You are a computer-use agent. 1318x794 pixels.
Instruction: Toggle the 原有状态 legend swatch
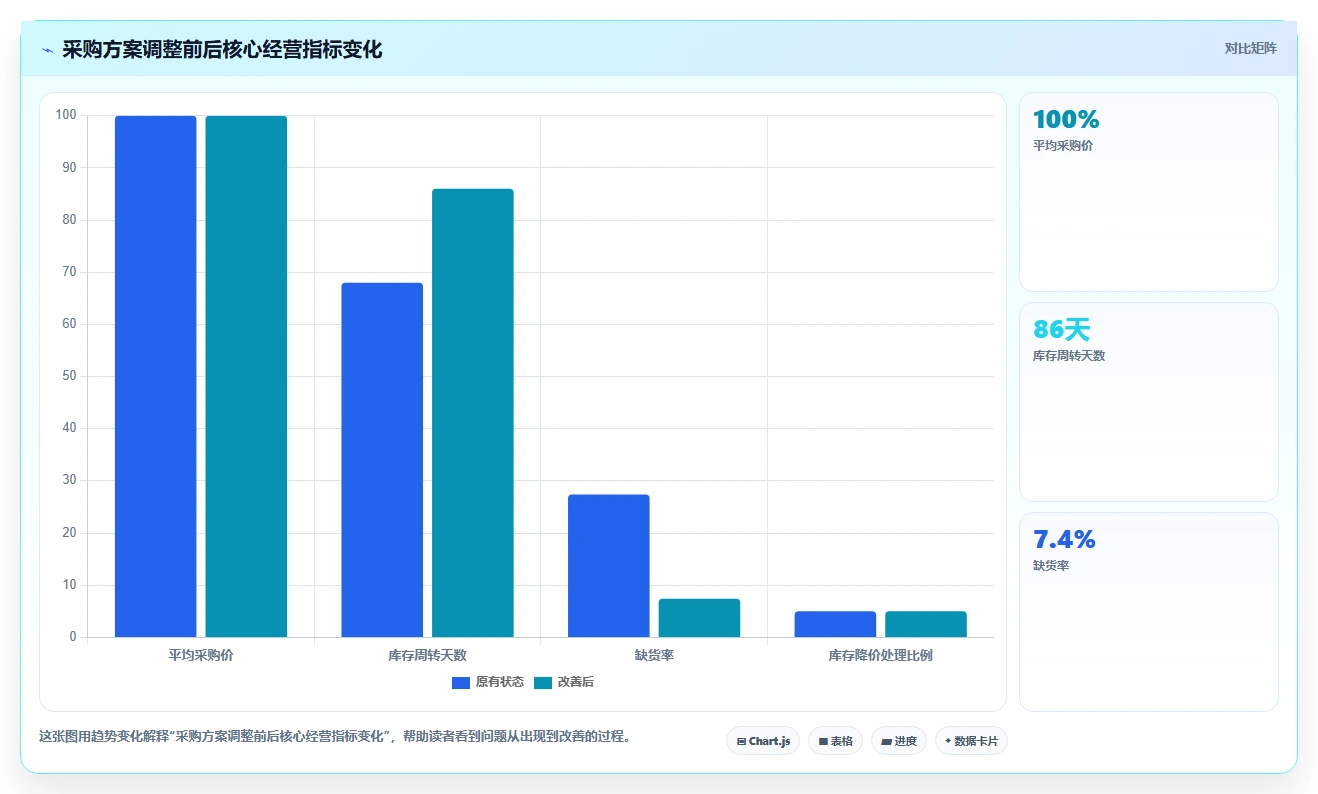(461, 682)
